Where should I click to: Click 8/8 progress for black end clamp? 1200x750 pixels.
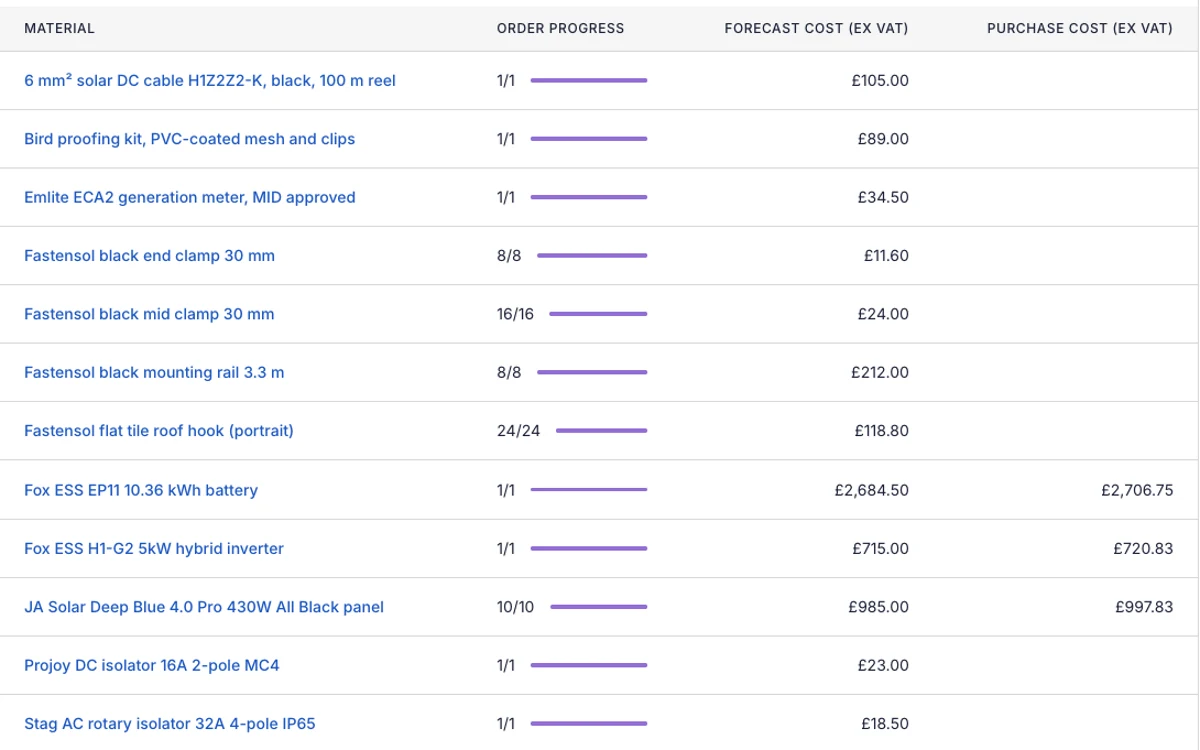click(x=509, y=256)
